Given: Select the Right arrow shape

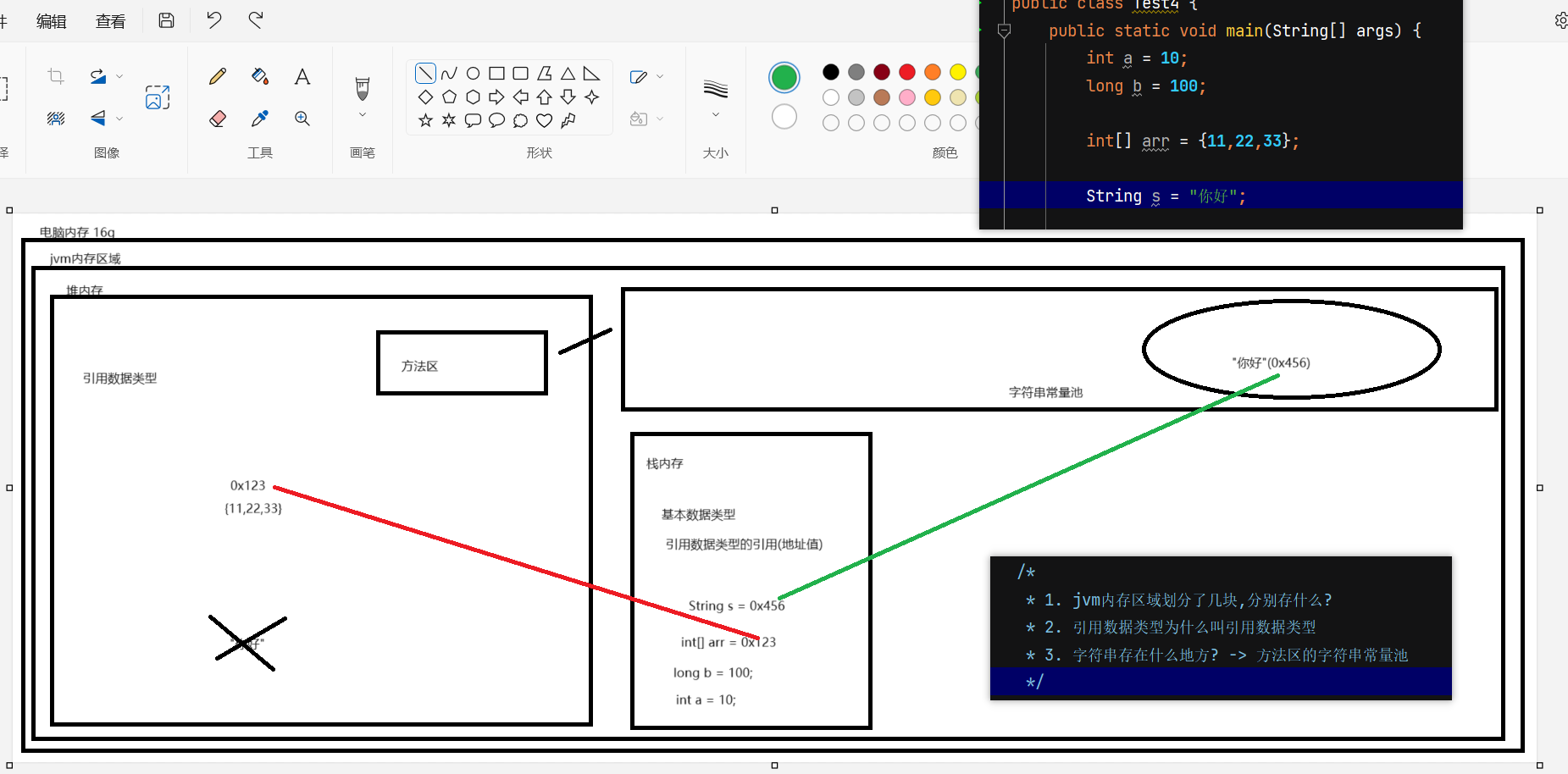Looking at the screenshot, I should [x=497, y=97].
